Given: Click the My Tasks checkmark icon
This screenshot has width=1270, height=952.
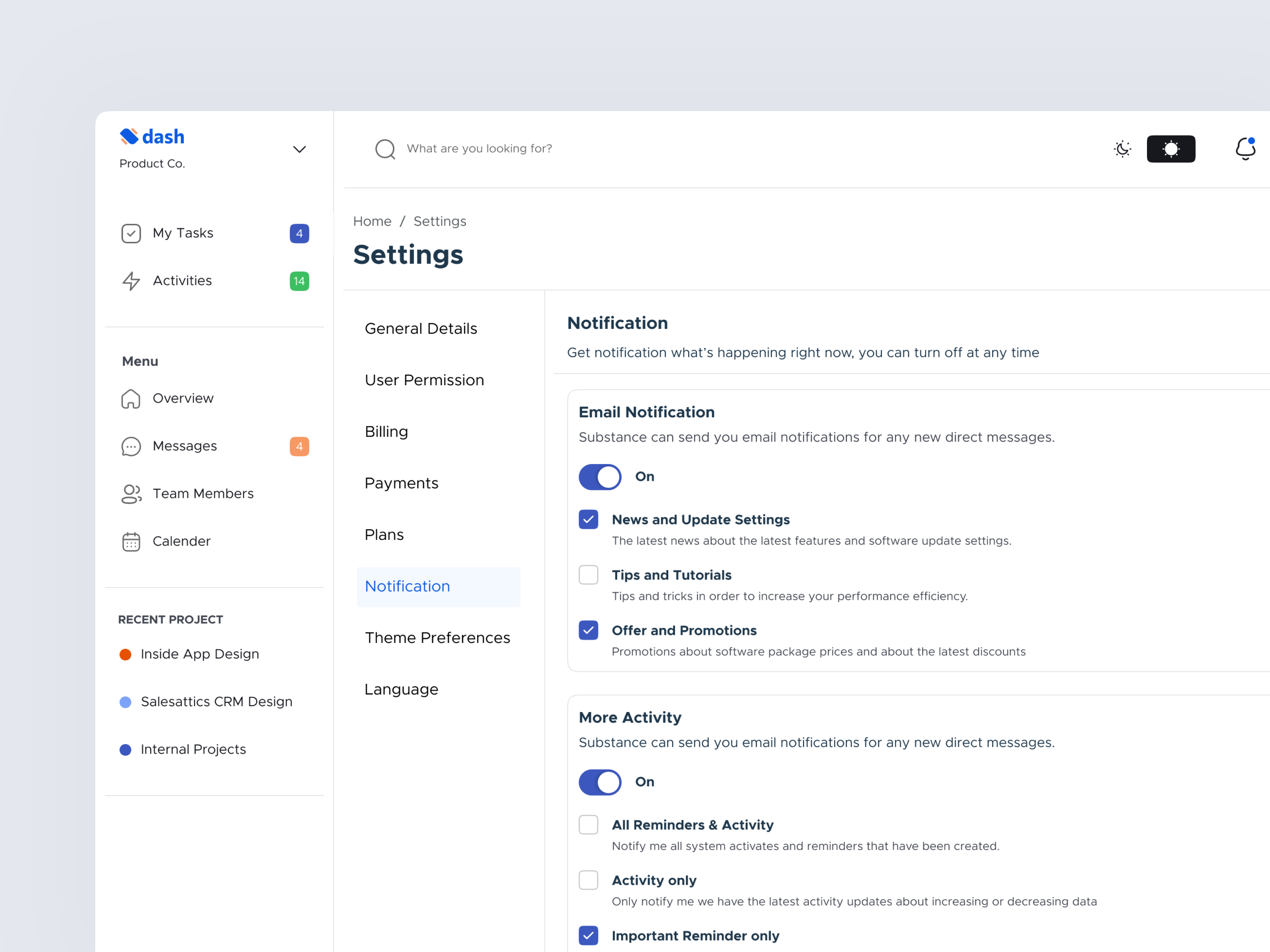Looking at the screenshot, I should (131, 233).
